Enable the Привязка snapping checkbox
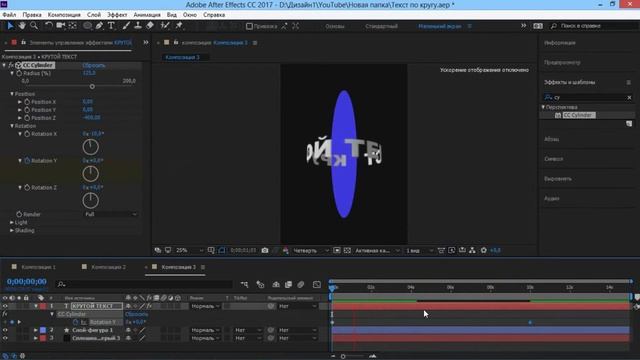 (249, 26)
